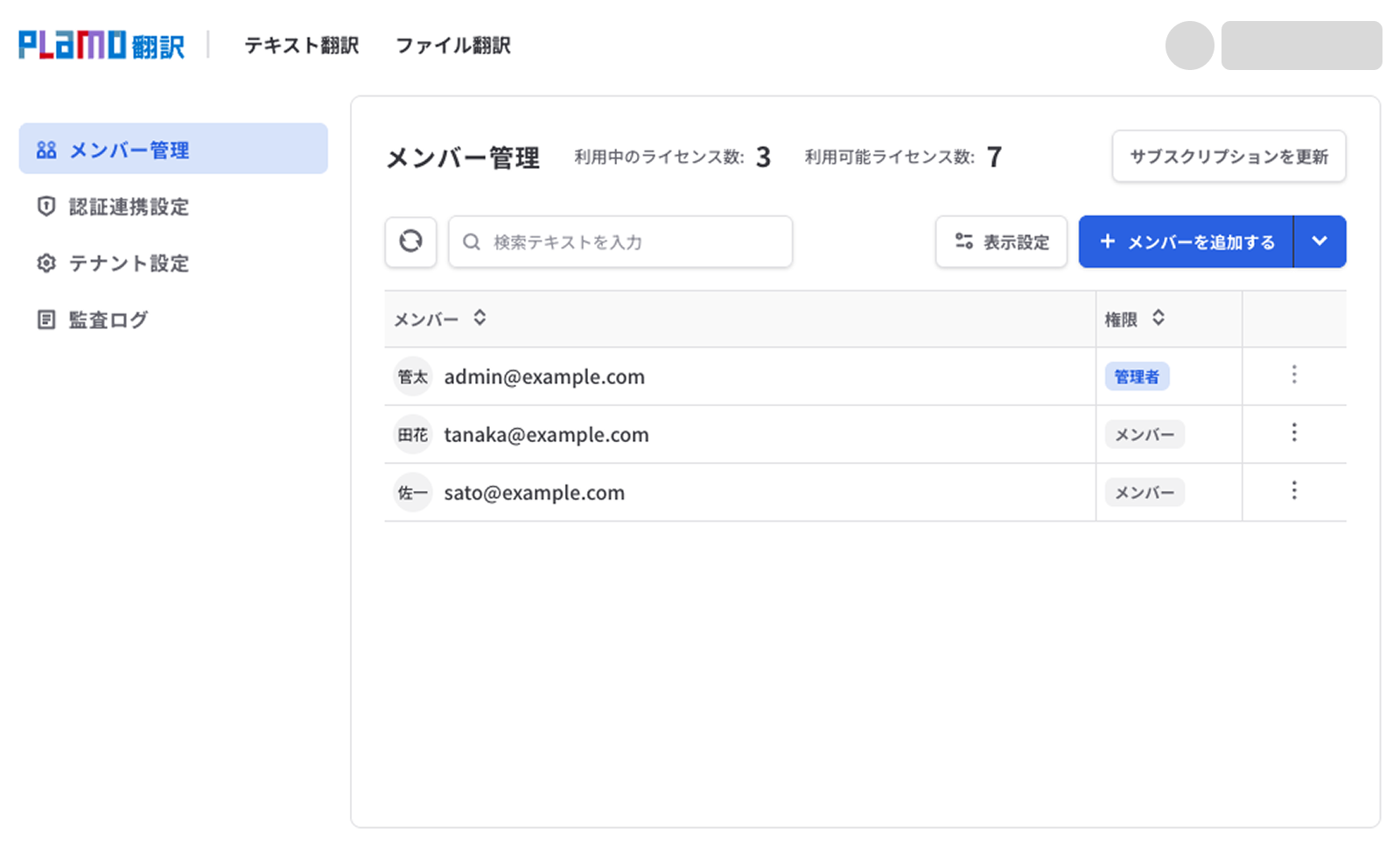Click the メンバー管理 people icon in sidebar
The width and height of the screenshot is (1400, 849).
[x=45, y=149]
